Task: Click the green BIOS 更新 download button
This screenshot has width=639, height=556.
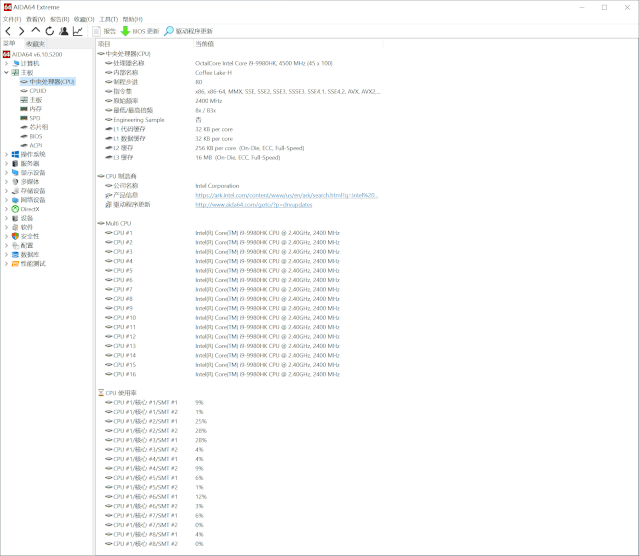Action: point(140,31)
